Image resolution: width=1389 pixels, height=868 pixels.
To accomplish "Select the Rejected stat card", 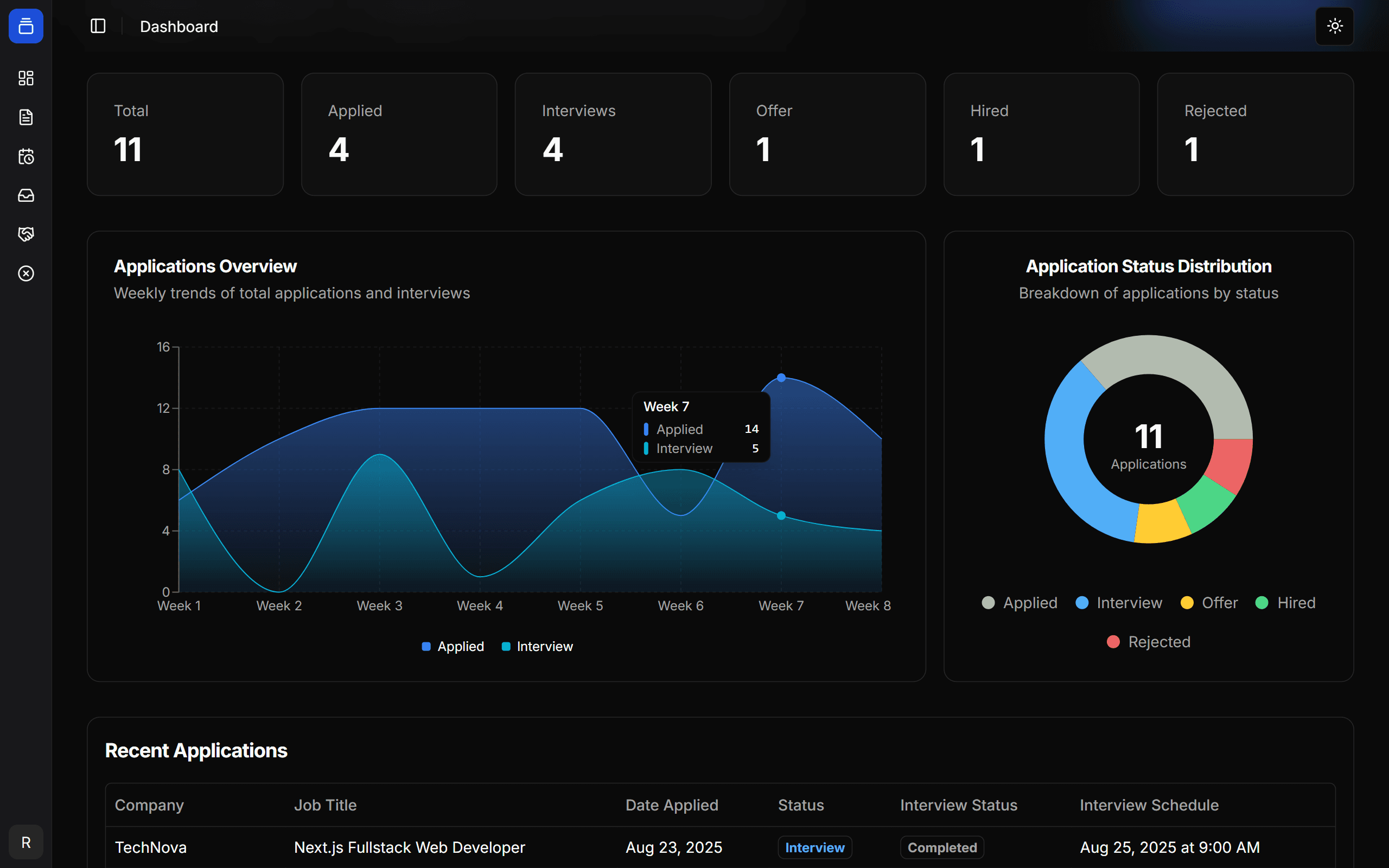I will [x=1256, y=135].
